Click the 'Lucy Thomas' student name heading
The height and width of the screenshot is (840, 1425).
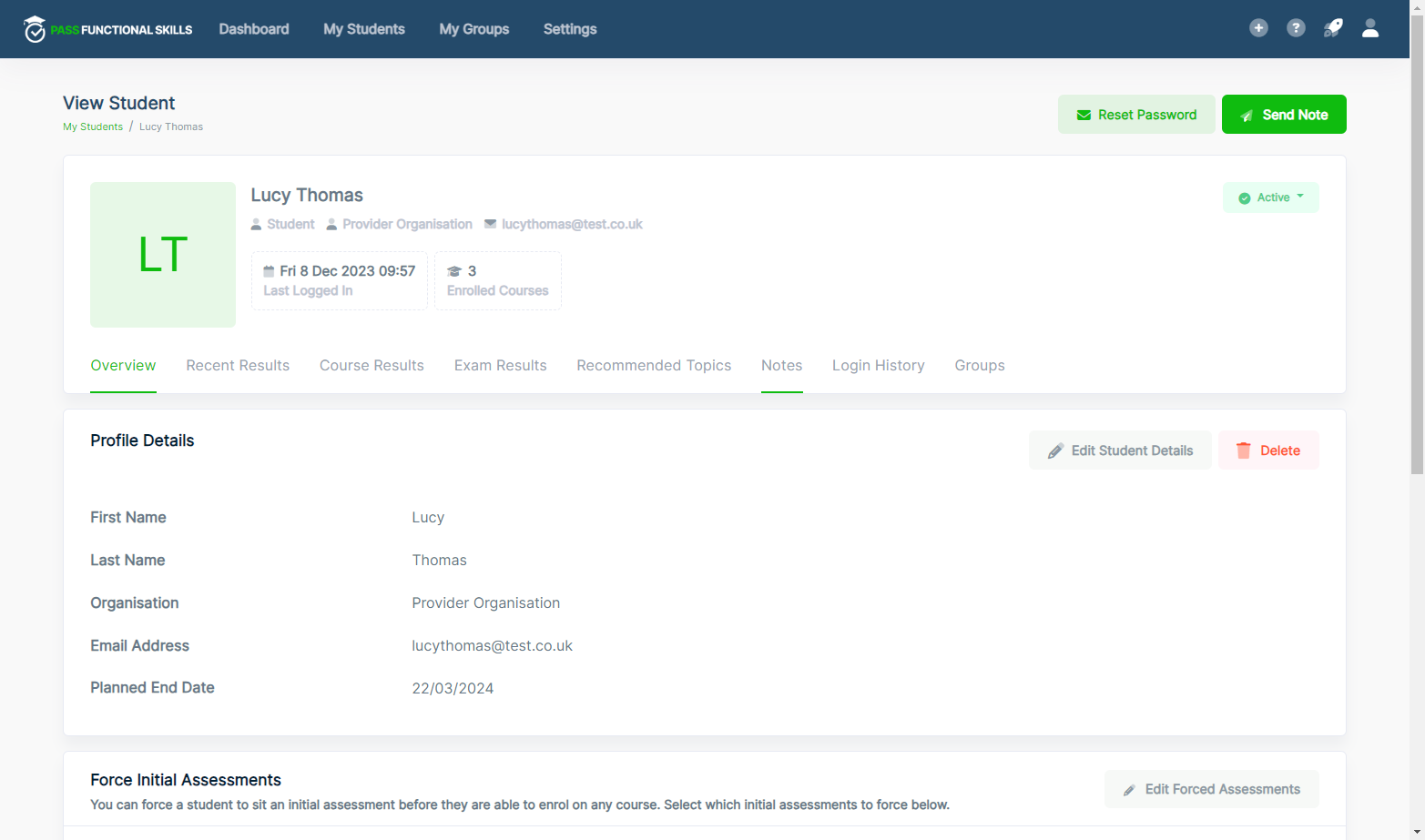[307, 196]
